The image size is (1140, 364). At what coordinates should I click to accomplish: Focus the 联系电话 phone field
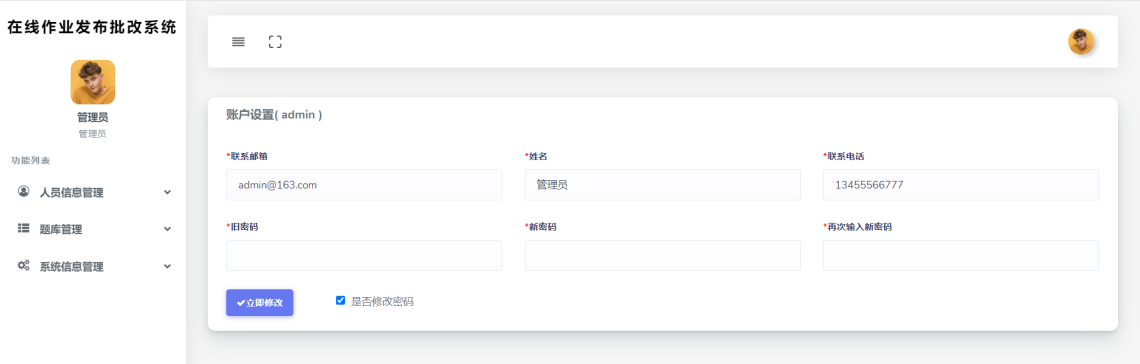click(960, 185)
